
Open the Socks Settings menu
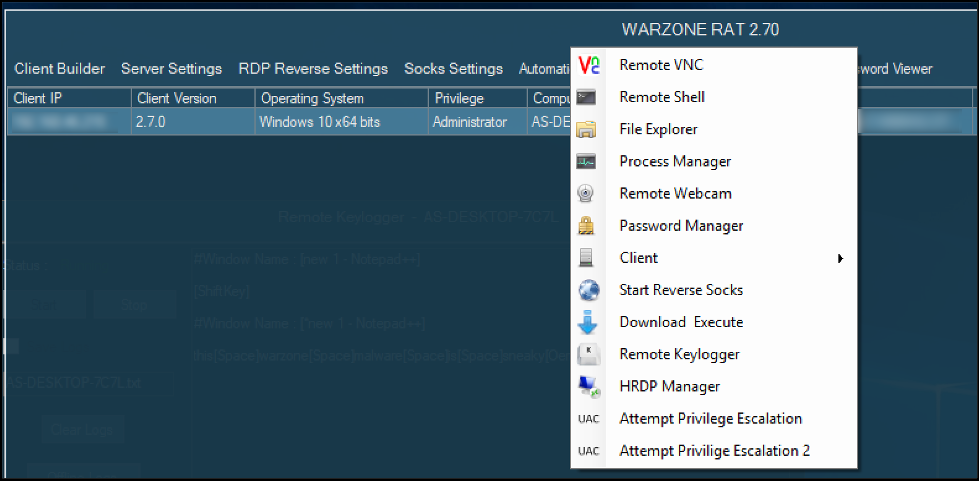[x=453, y=69]
